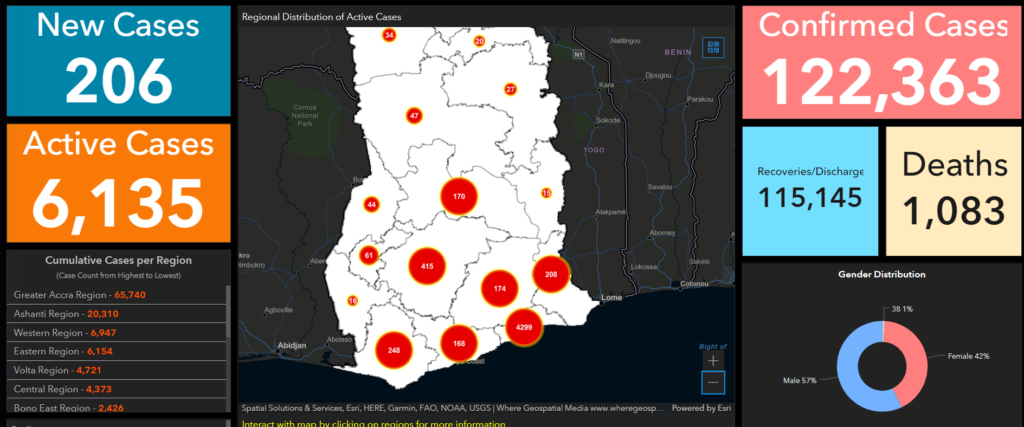Click the 208 cases cluster marker

551,274
